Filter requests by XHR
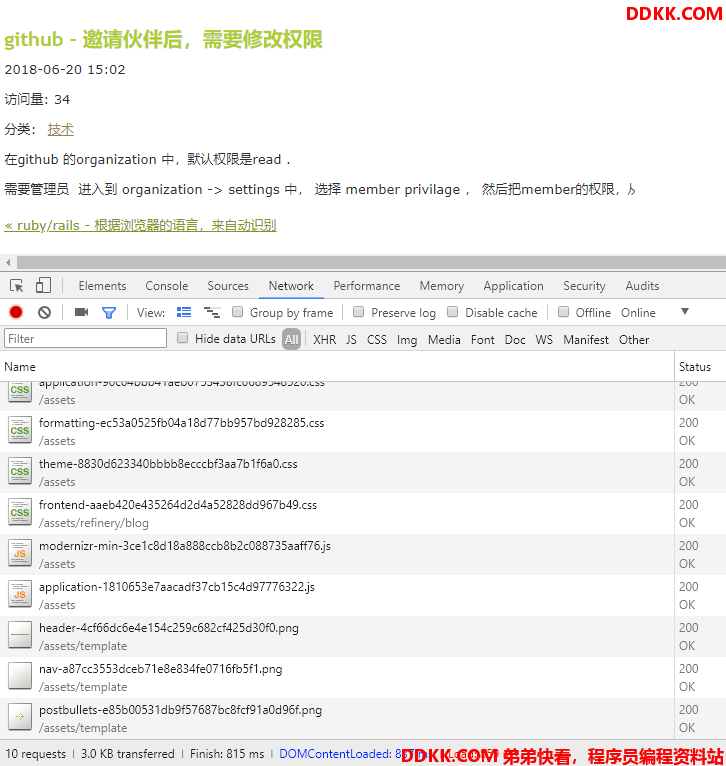 [324, 340]
